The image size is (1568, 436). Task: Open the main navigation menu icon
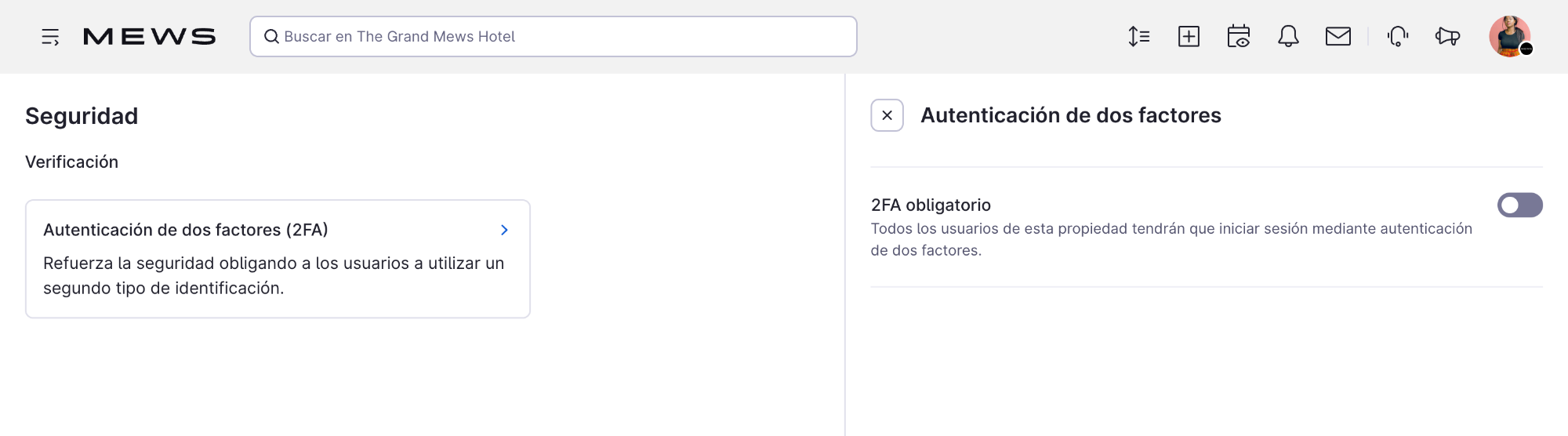[50, 37]
